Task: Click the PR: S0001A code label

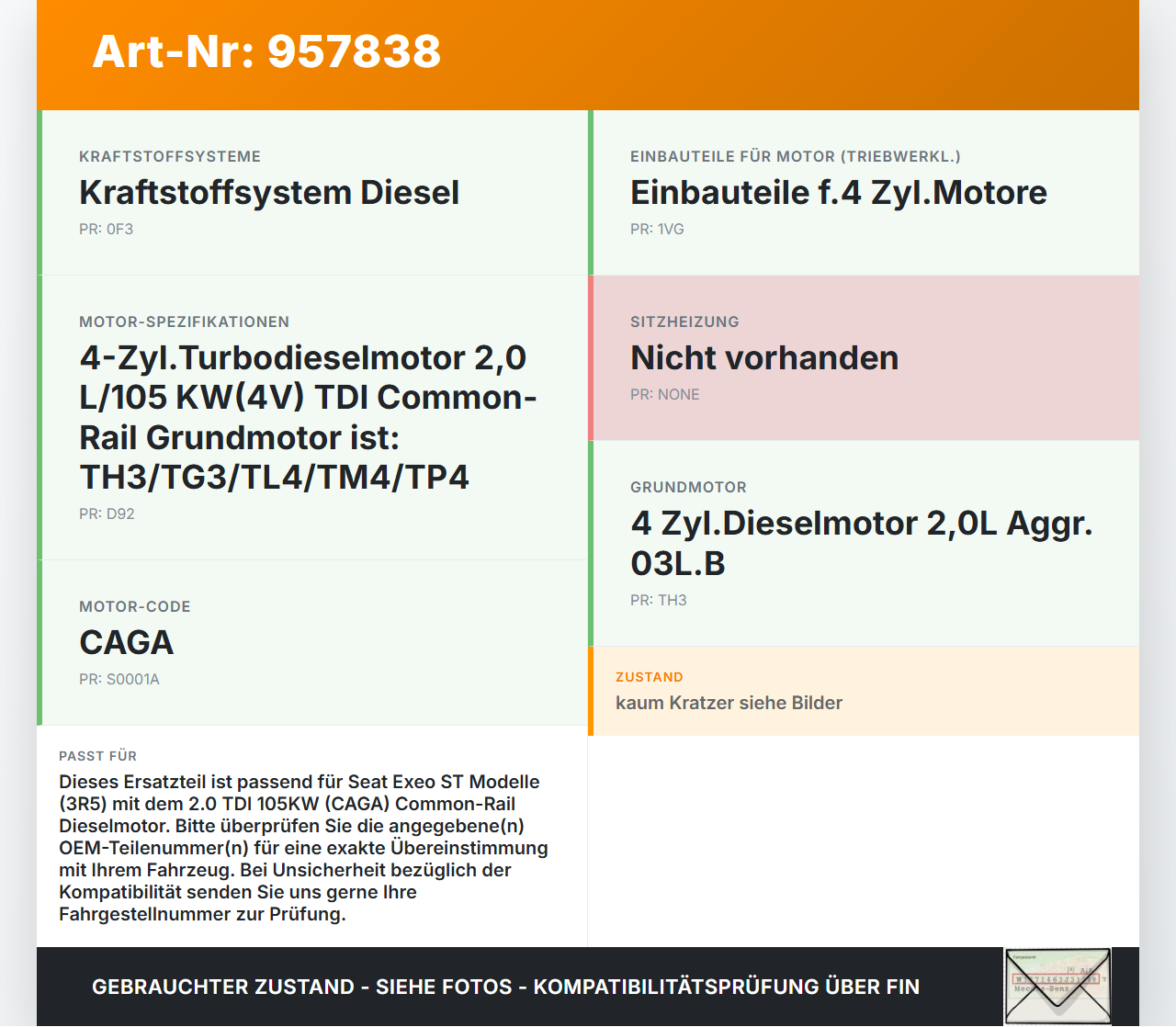Action: pos(119,680)
